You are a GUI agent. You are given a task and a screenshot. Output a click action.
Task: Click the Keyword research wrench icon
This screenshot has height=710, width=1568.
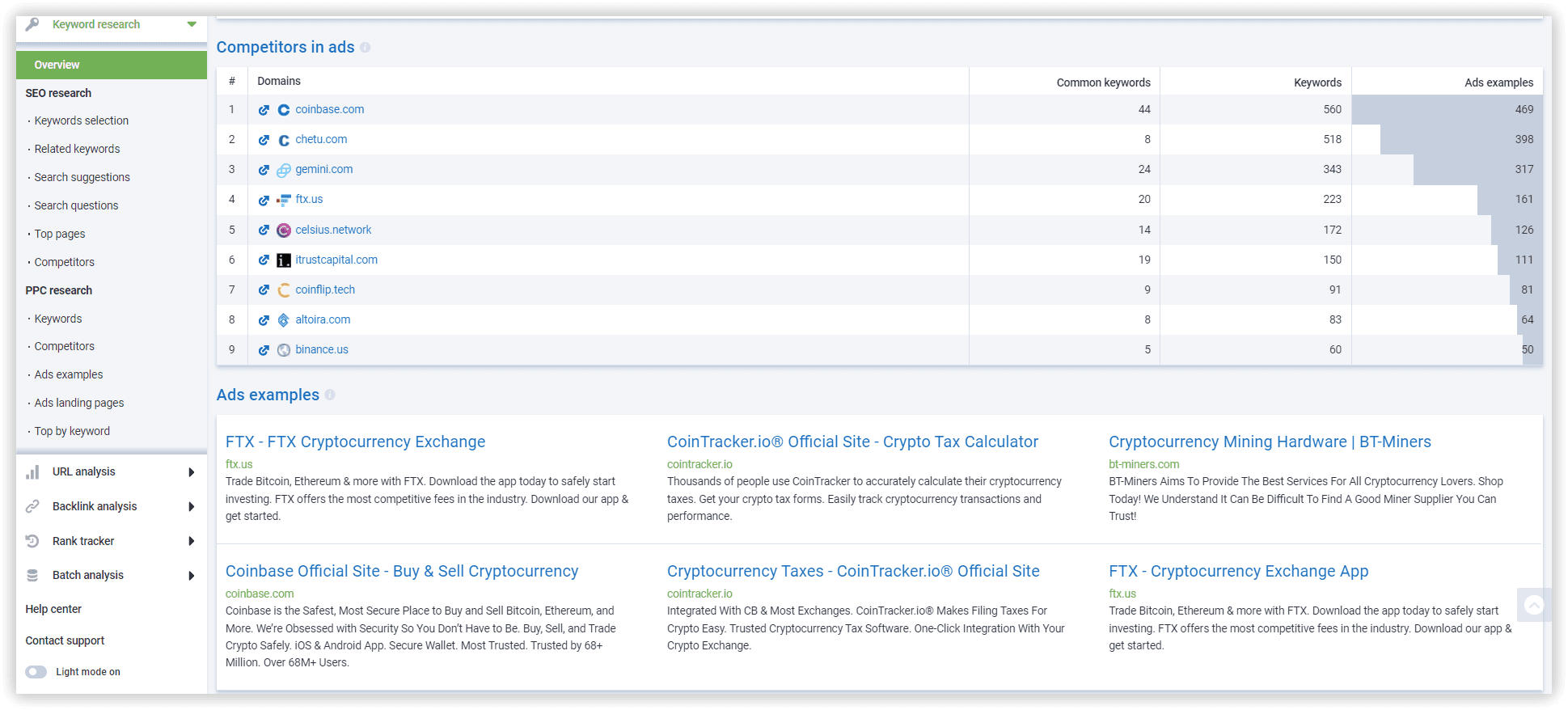(x=32, y=24)
